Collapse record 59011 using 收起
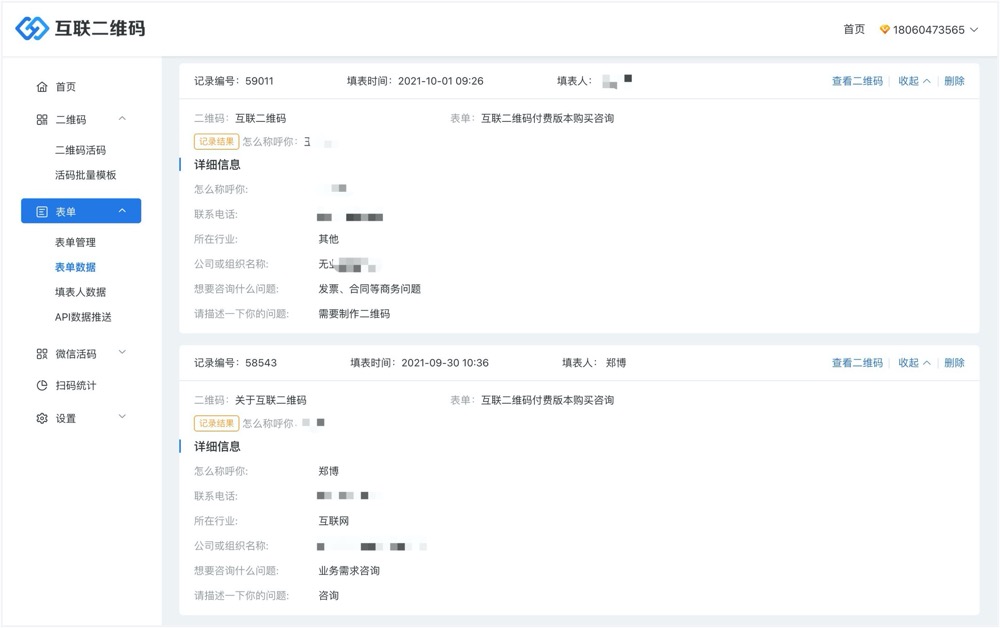 913,81
